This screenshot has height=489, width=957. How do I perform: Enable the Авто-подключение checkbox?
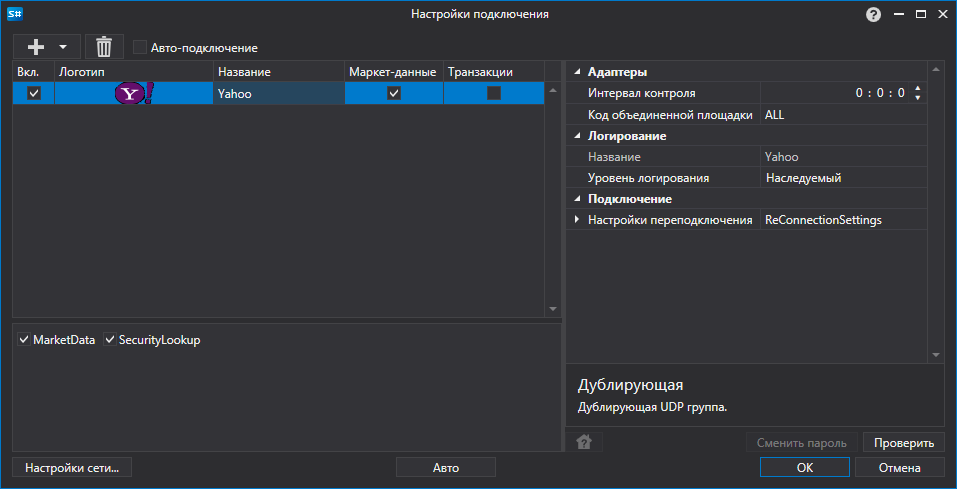click(x=140, y=47)
